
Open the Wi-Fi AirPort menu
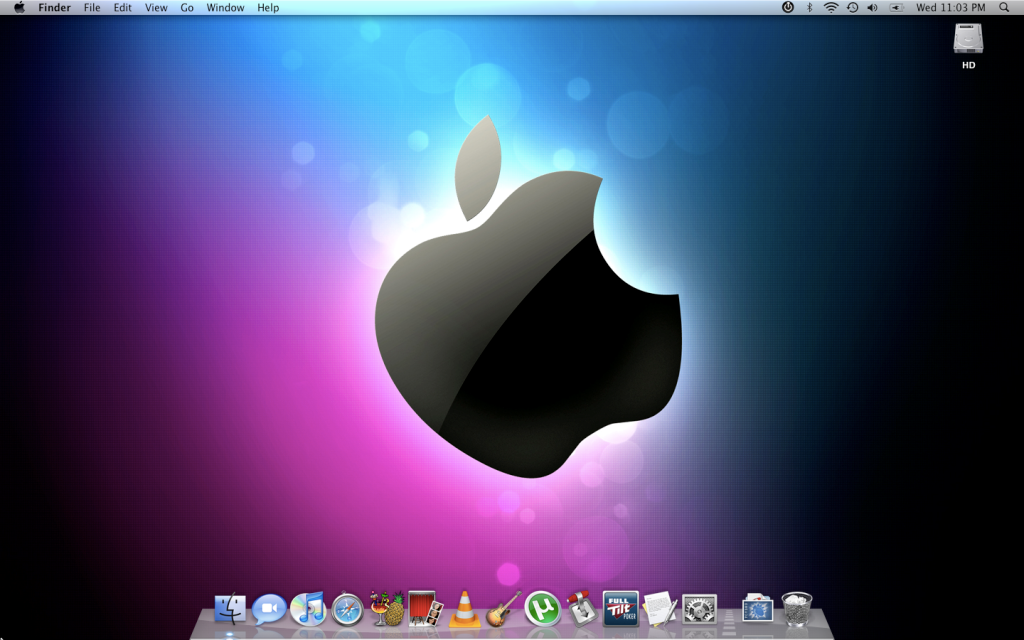point(831,8)
